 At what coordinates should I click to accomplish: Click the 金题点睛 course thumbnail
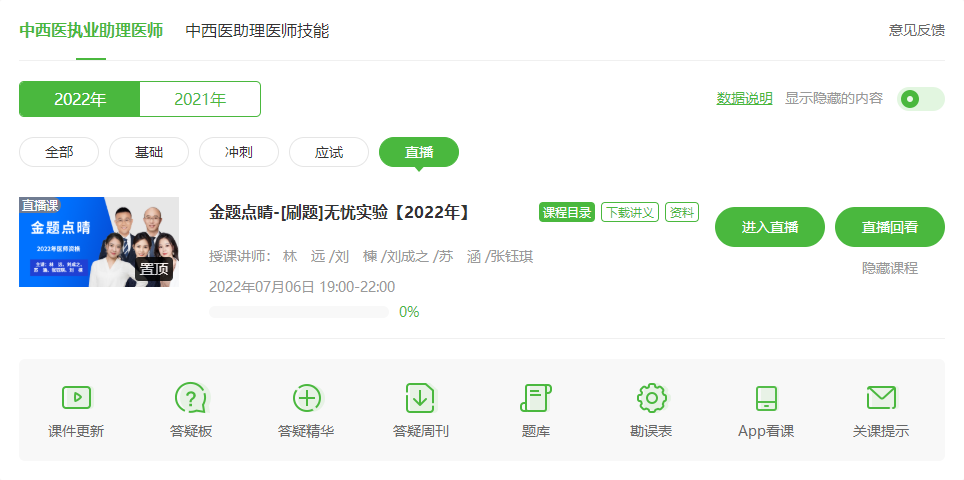[x=99, y=242]
